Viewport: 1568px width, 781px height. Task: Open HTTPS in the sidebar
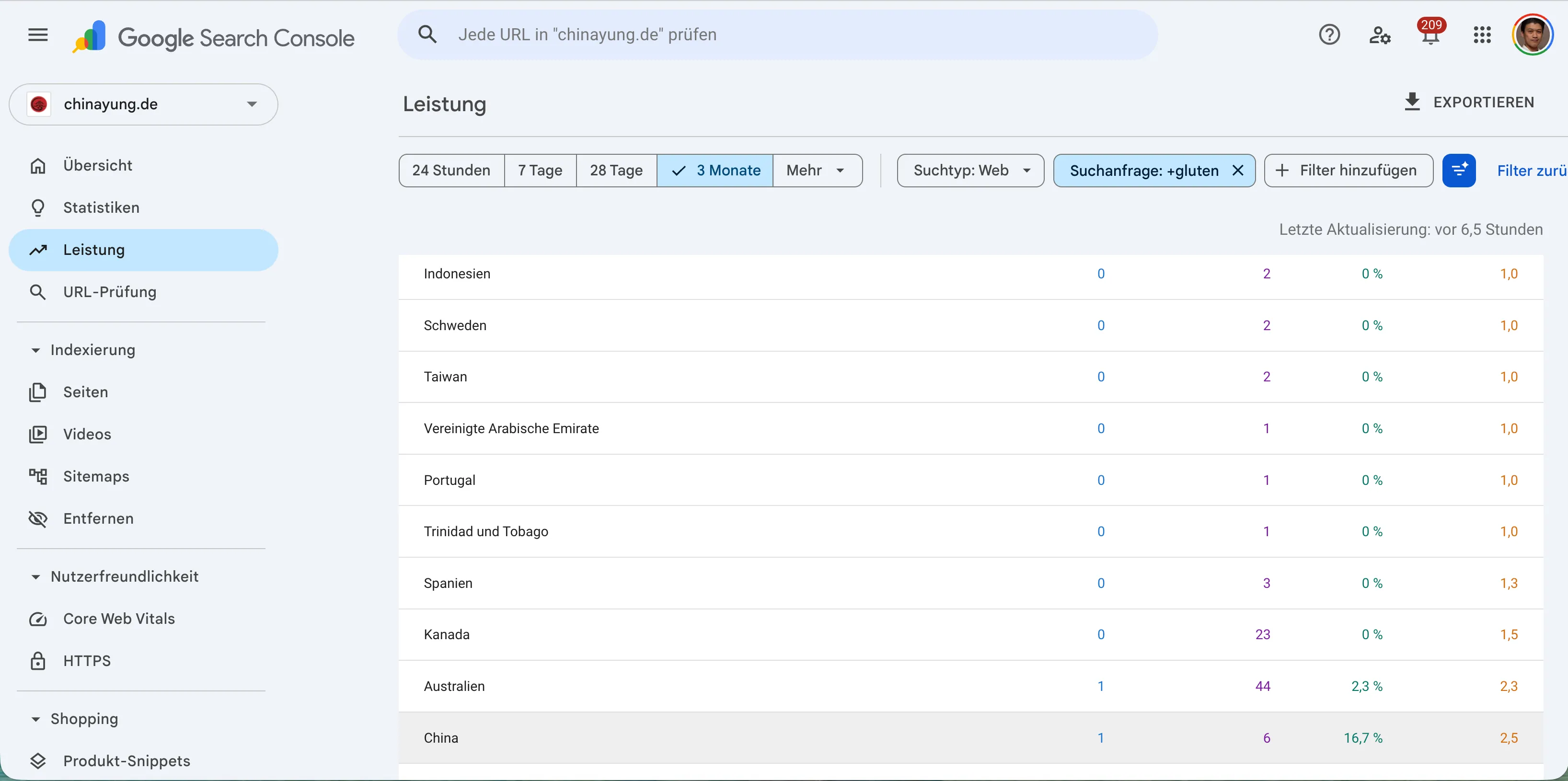(x=144, y=661)
